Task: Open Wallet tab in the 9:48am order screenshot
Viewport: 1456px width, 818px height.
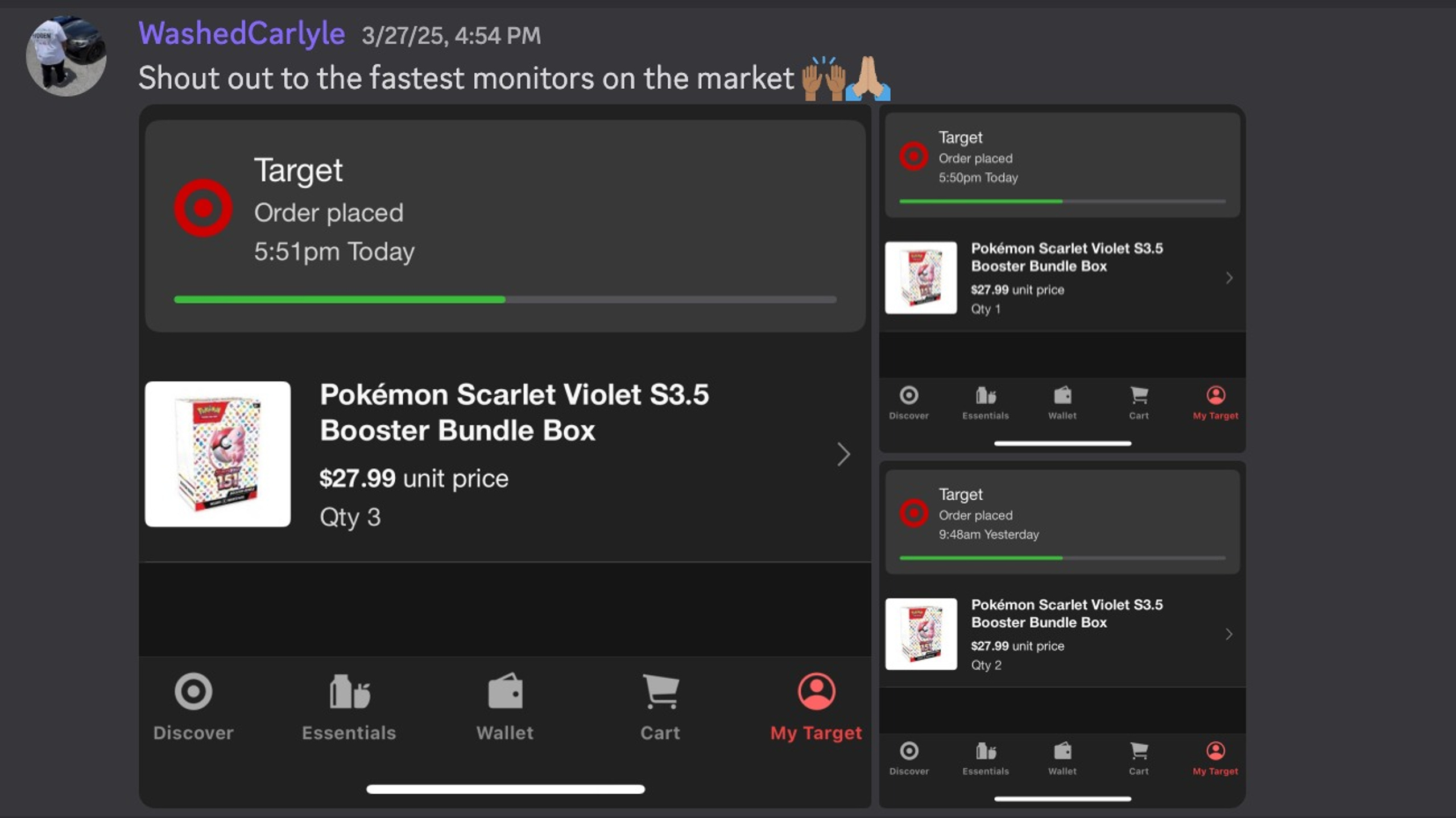Action: pos(1062,759)
